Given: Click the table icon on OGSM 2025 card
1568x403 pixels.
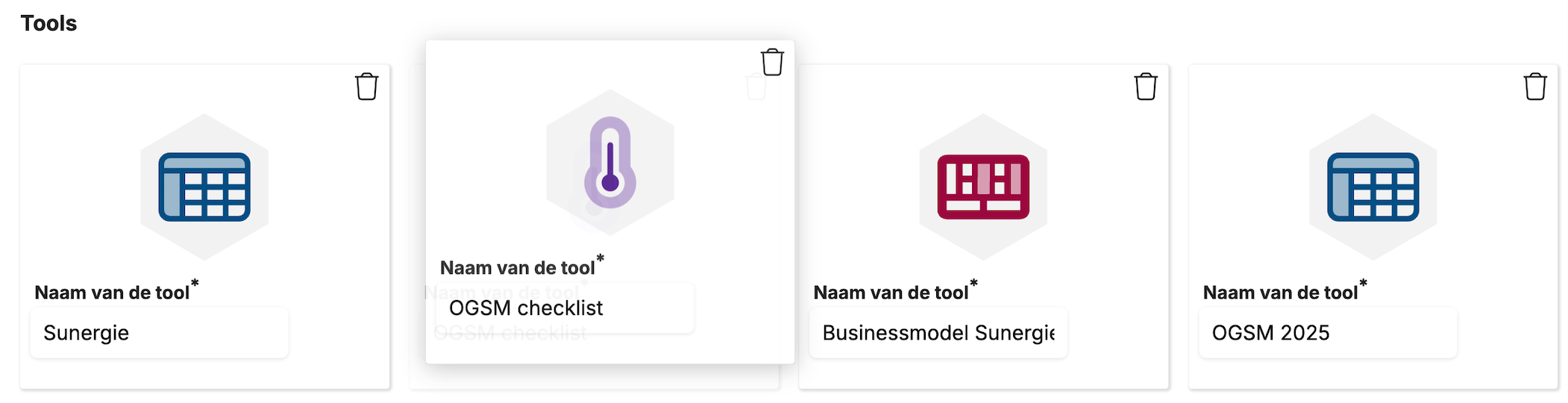Looking at the screenshot, I should pyautogui.click(x=1373, y=187).
